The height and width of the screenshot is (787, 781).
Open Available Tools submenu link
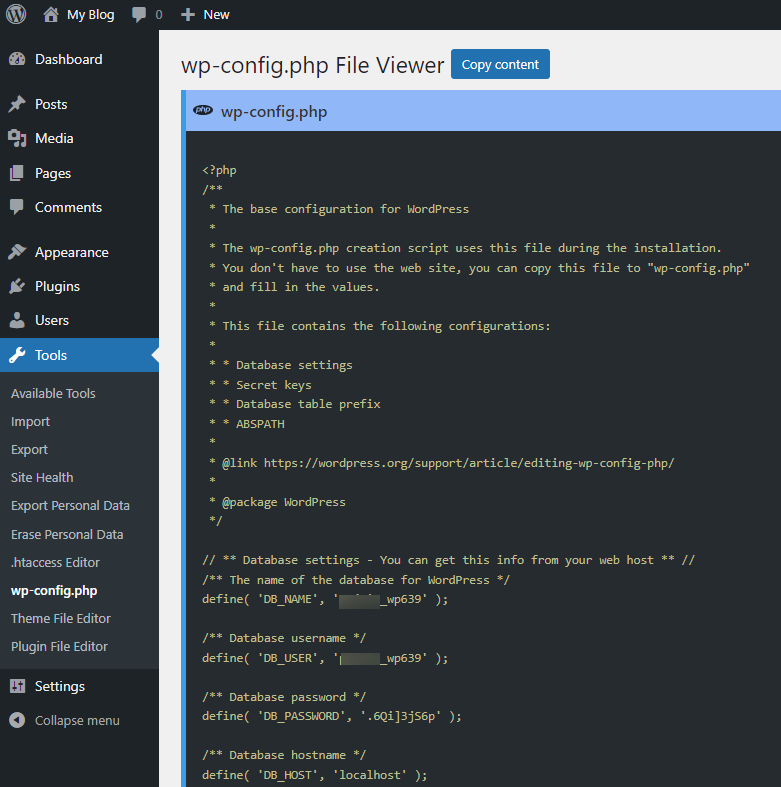[53, 394]
